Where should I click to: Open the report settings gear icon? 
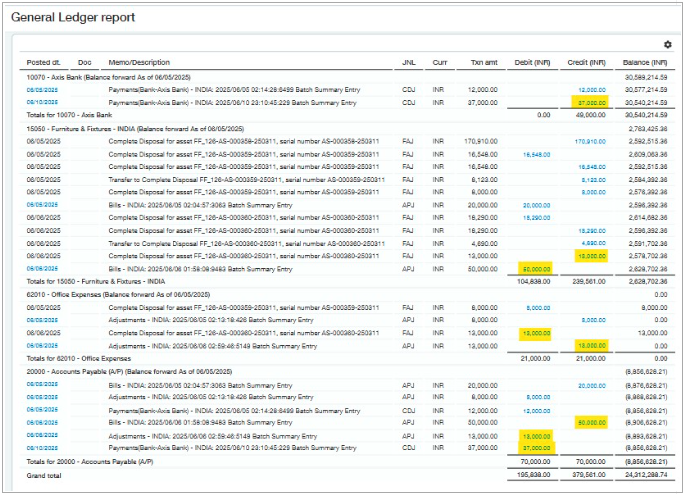point(667,44)
